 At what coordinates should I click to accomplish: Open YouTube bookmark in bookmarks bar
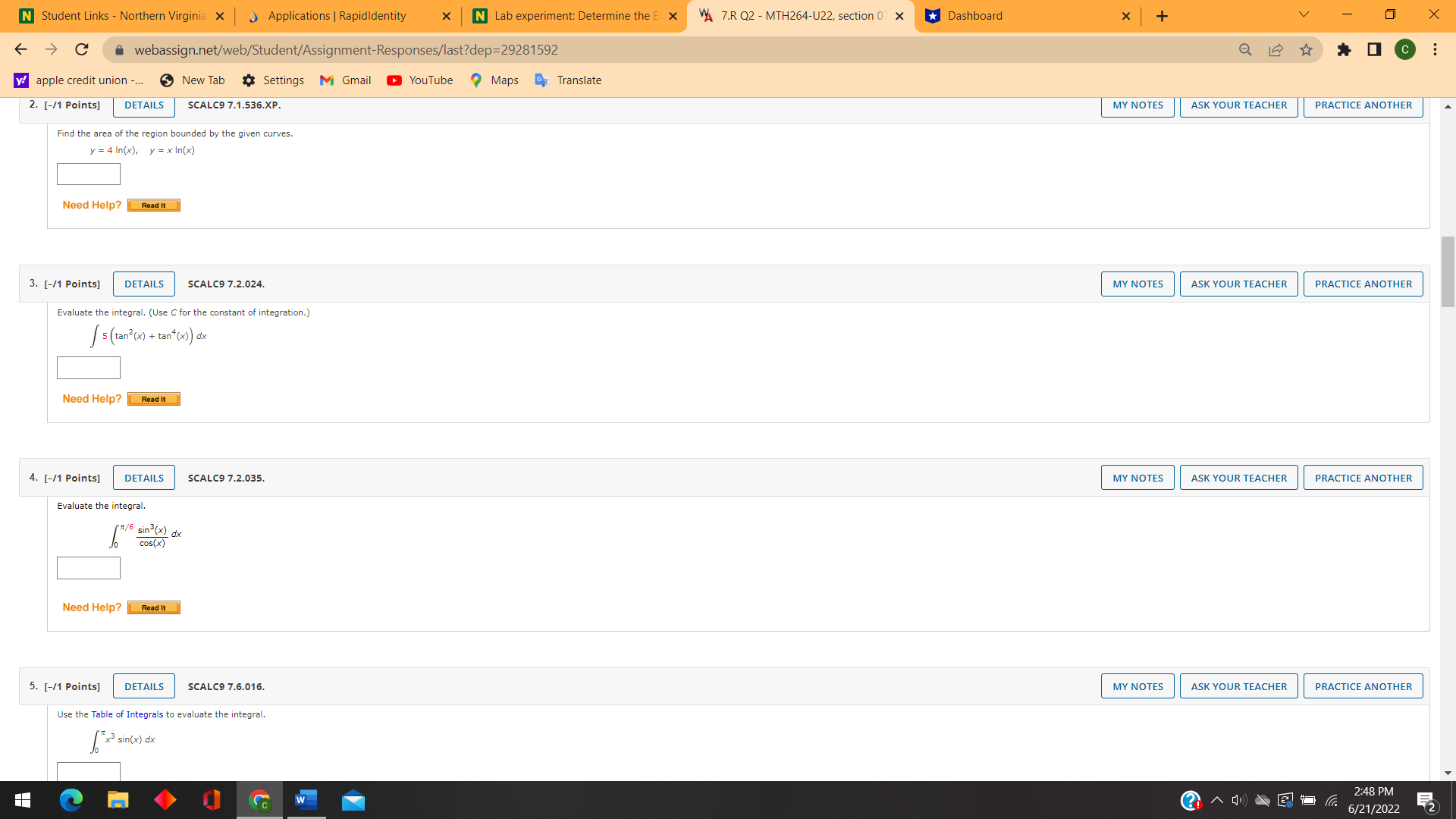coord(420,80)
